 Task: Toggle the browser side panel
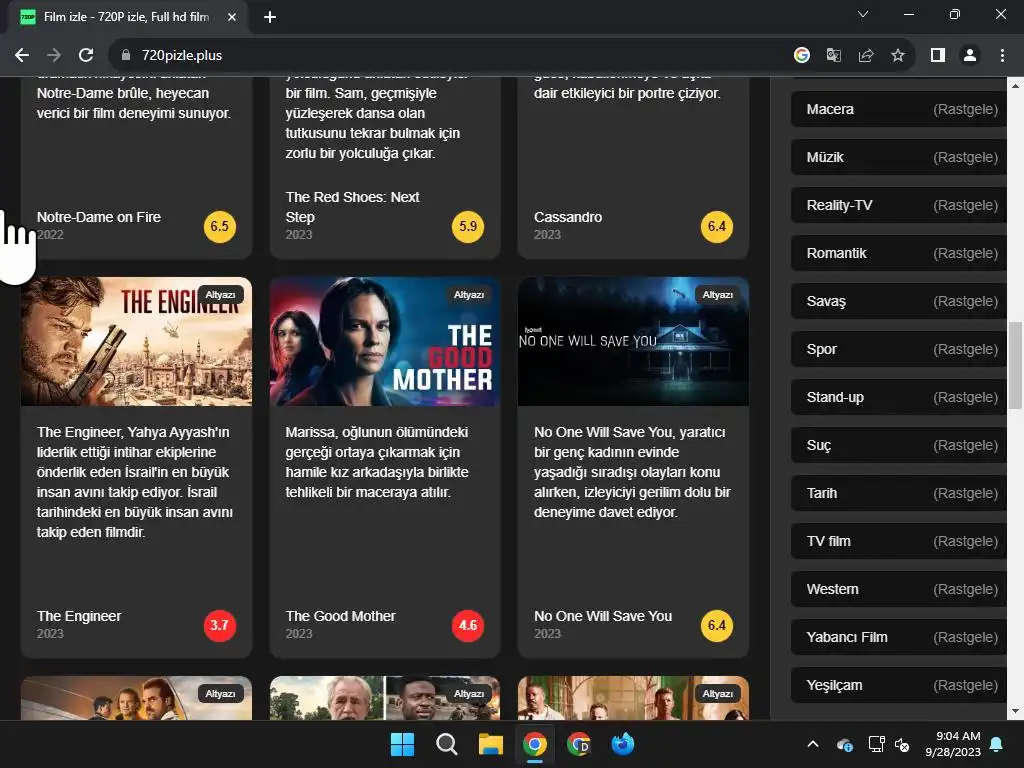(938, 56)
